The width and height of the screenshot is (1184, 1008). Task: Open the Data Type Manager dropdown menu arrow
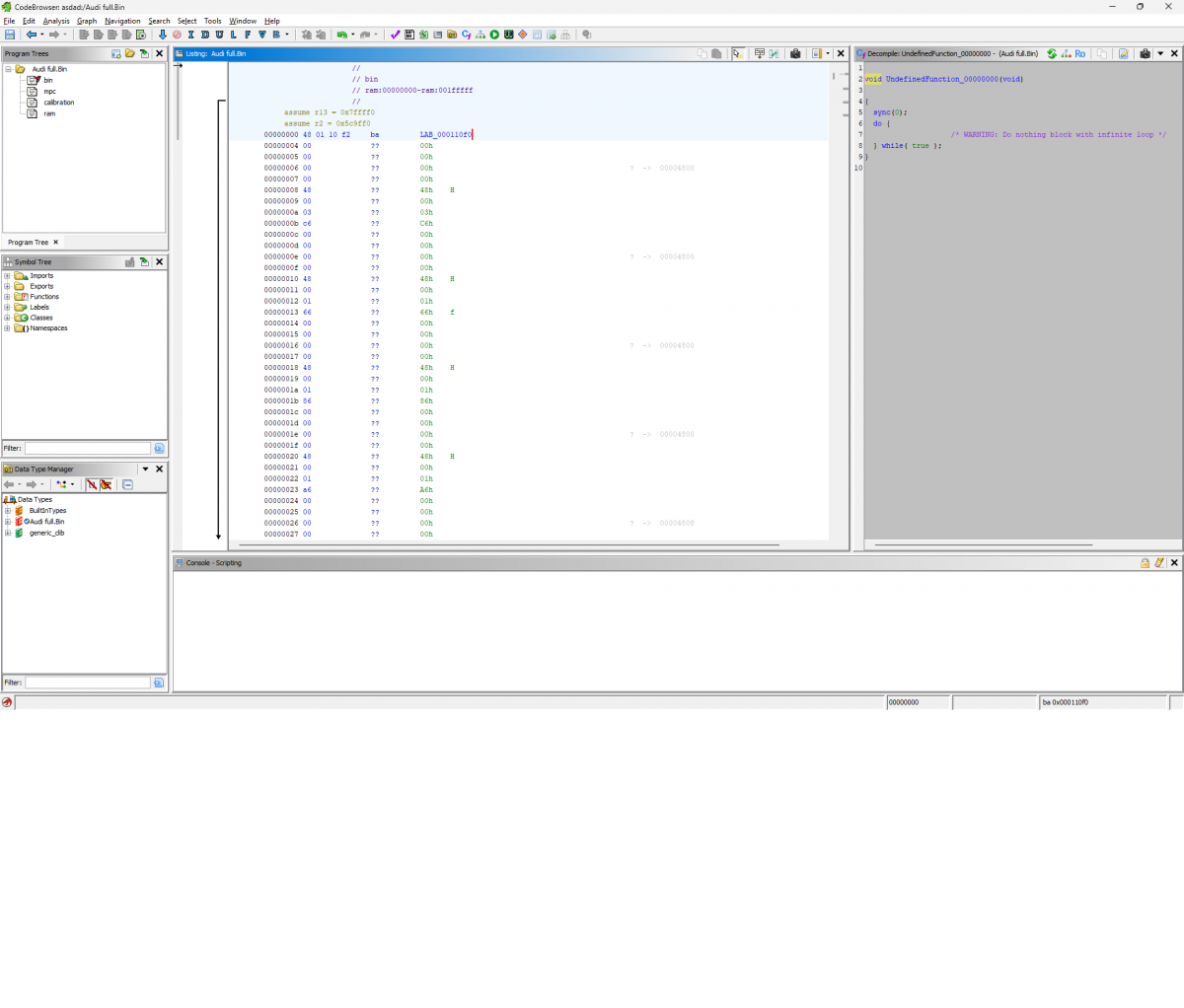click(x=145, y=468)
